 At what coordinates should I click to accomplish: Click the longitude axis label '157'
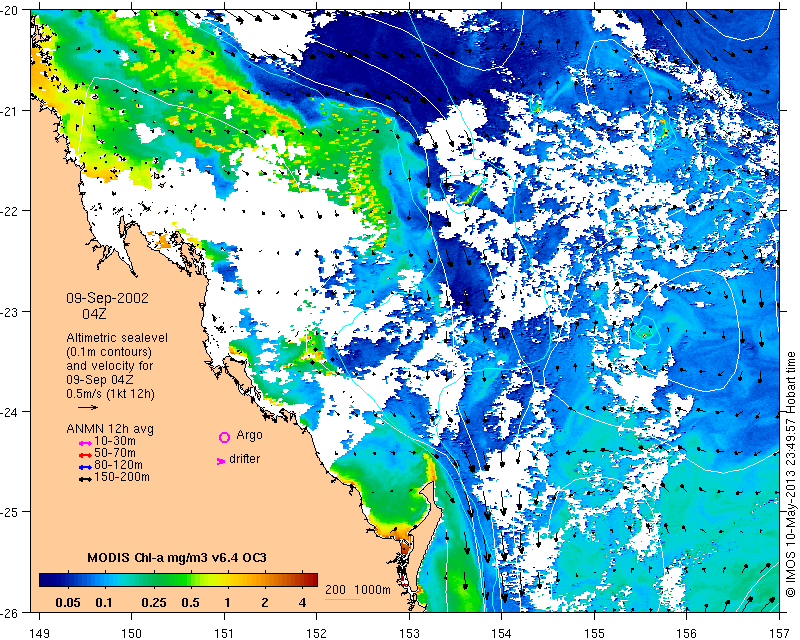coord(780,633)
